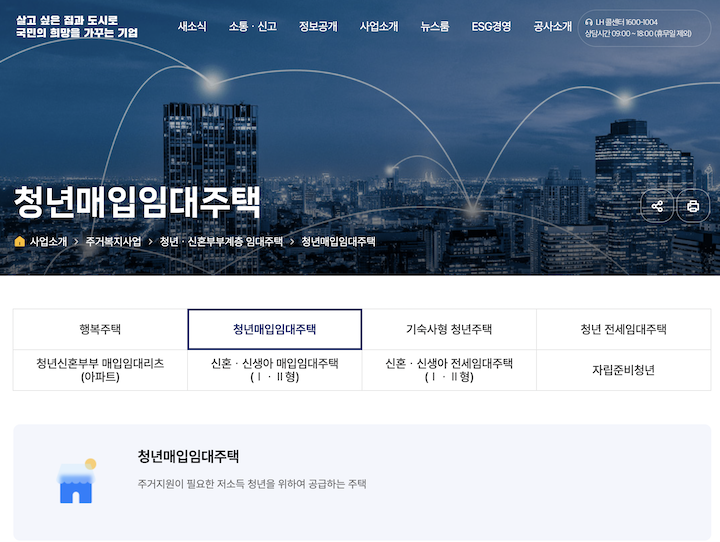Click 주거복지사업 in the breadcrumb
Screen dimensions: 720x542
[x=113, y=241]
